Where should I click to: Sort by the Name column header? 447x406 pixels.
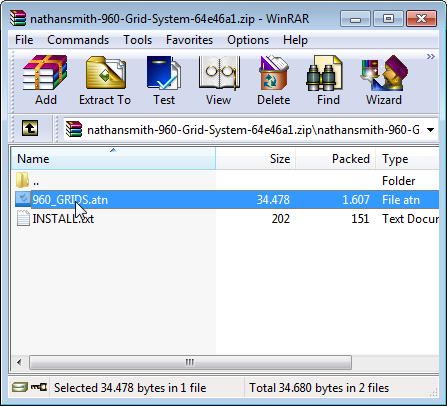click(x=113, y=158)
